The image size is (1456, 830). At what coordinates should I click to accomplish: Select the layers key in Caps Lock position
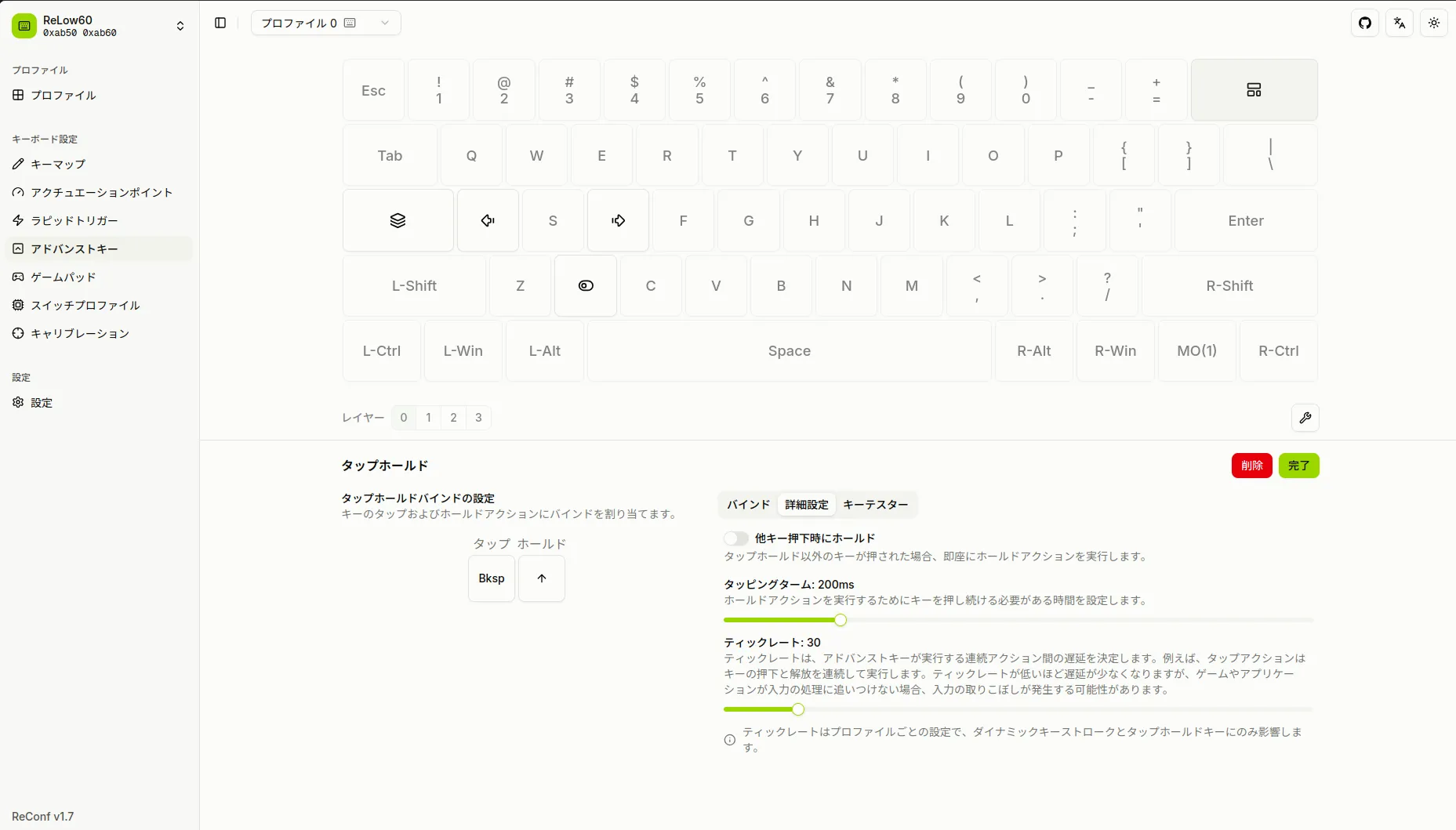(398, 220)
